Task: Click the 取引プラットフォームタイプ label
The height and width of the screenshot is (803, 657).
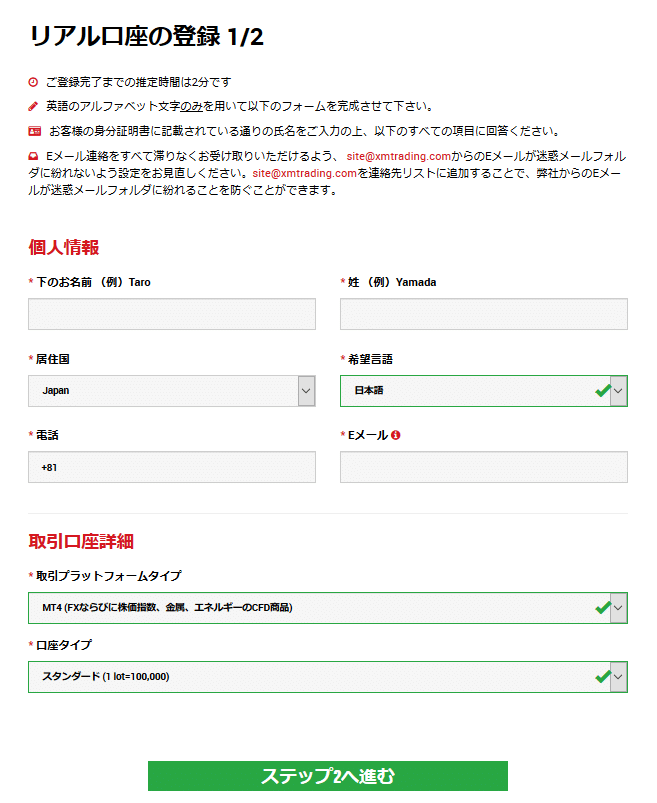Action: coord(109,576)
